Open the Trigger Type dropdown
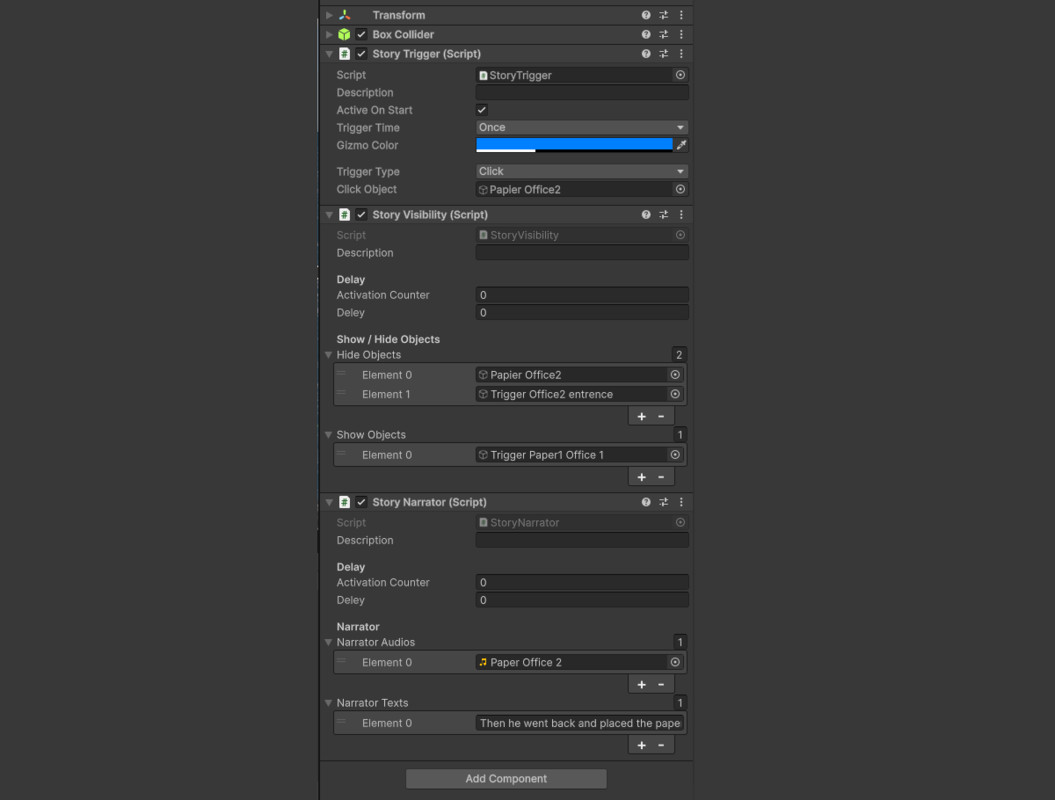The height and width of the screenshot is (800, 1055). click(x=582, y=171)
